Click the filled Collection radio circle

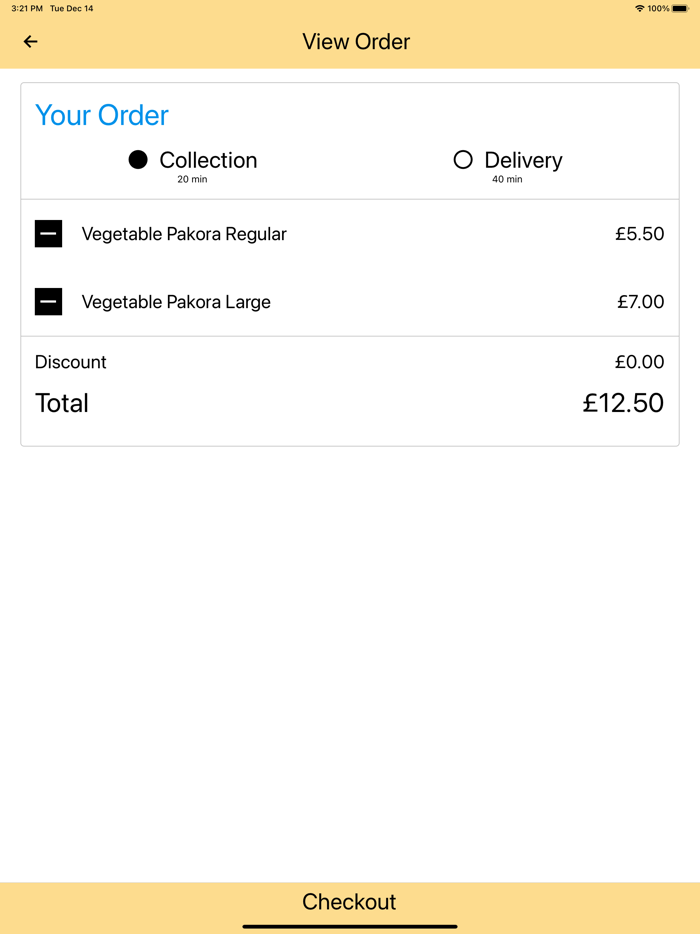137,159
